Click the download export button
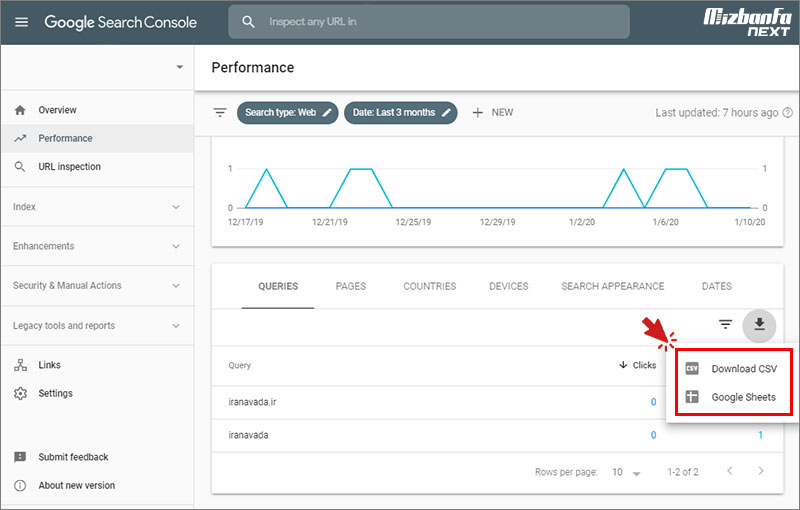The height and width of the screenshot is (510, 800). click(x=759, y=325)
